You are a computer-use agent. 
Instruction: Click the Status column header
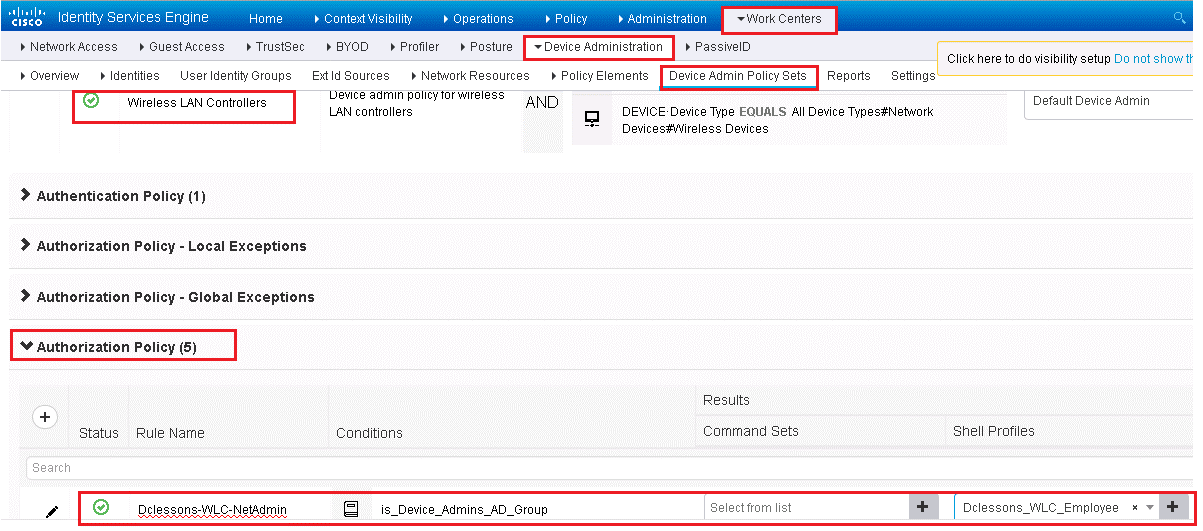(99, 433)
